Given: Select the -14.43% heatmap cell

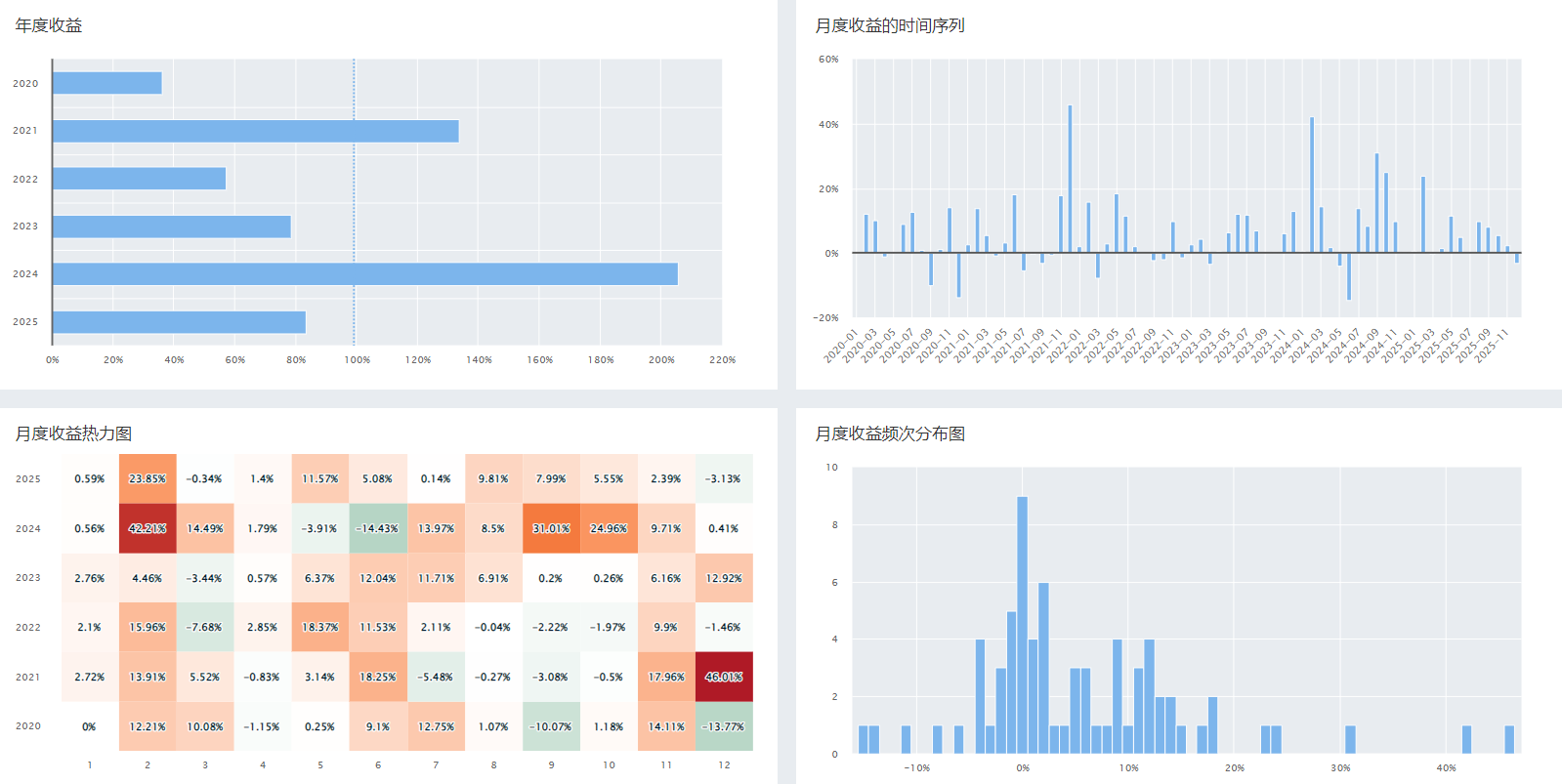Looking at the screenshot, I should (378, 528).
